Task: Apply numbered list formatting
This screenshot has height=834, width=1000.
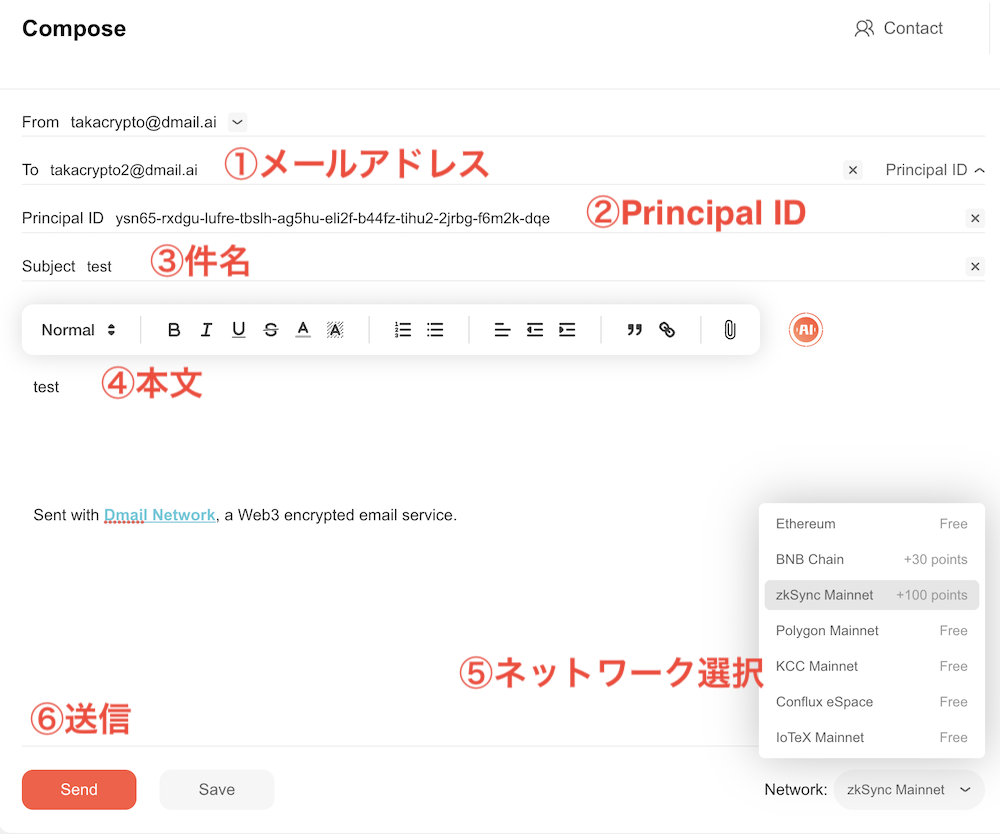Action: (x=402, y=329)
